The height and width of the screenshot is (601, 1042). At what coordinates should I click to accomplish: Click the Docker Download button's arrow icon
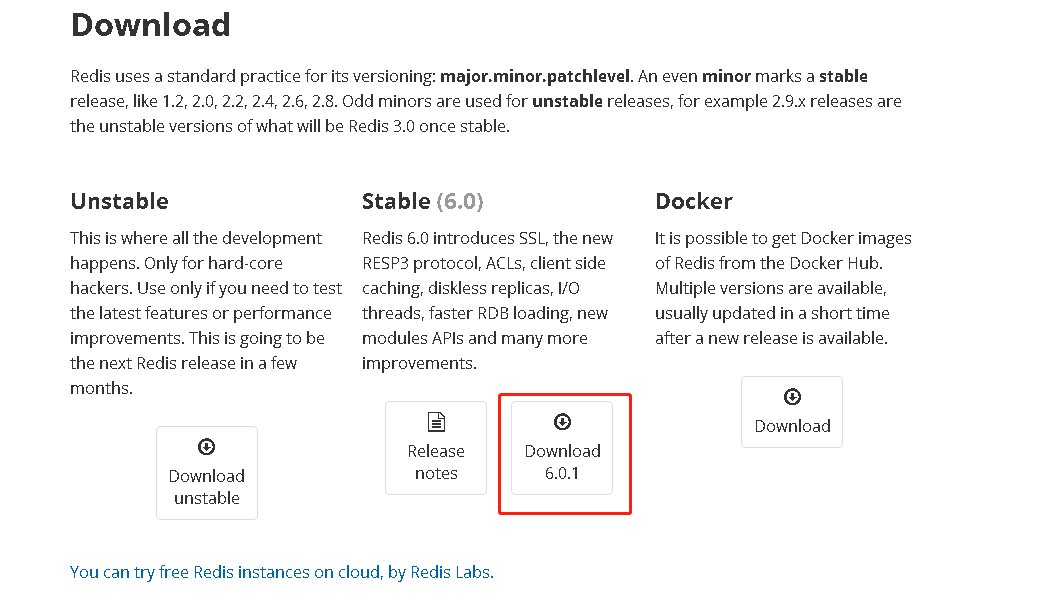(791, 397)
